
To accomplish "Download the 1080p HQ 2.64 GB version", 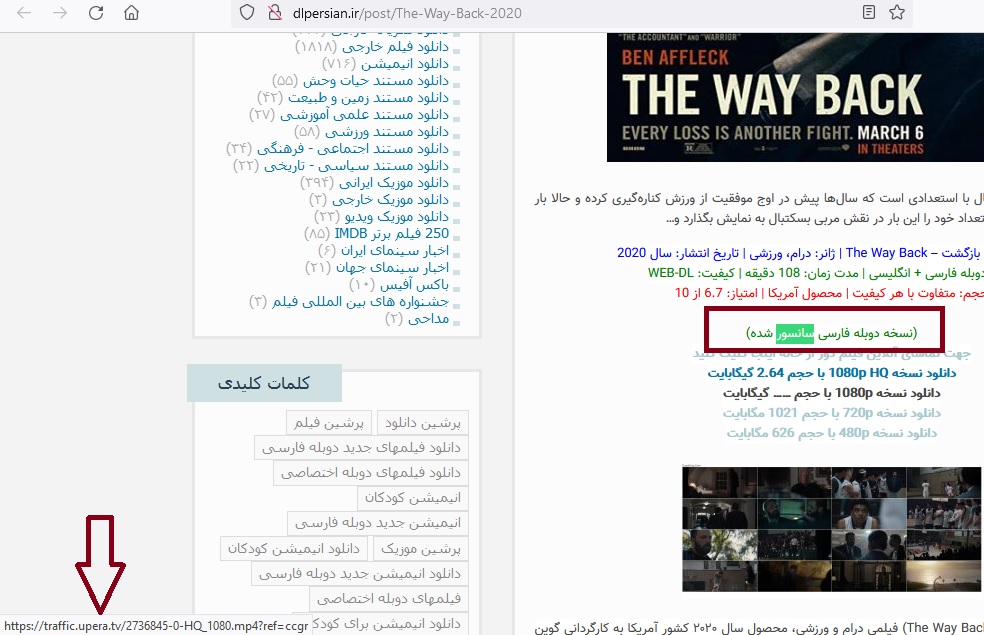I will click(832, 373).
